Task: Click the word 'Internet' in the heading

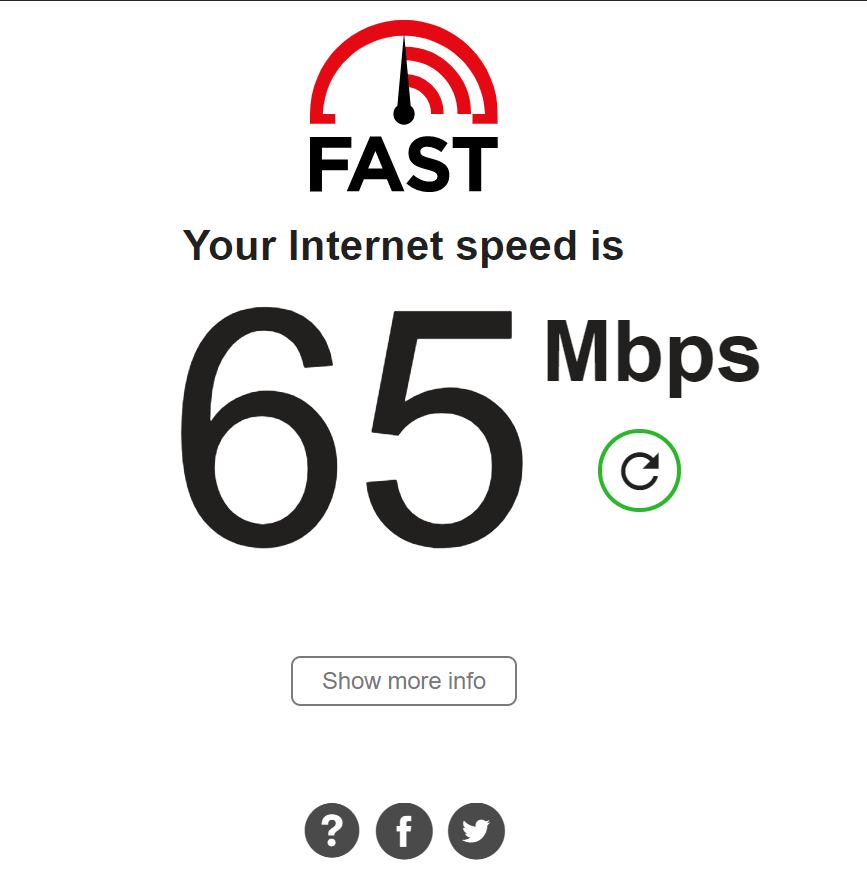Action: point(366,246)
